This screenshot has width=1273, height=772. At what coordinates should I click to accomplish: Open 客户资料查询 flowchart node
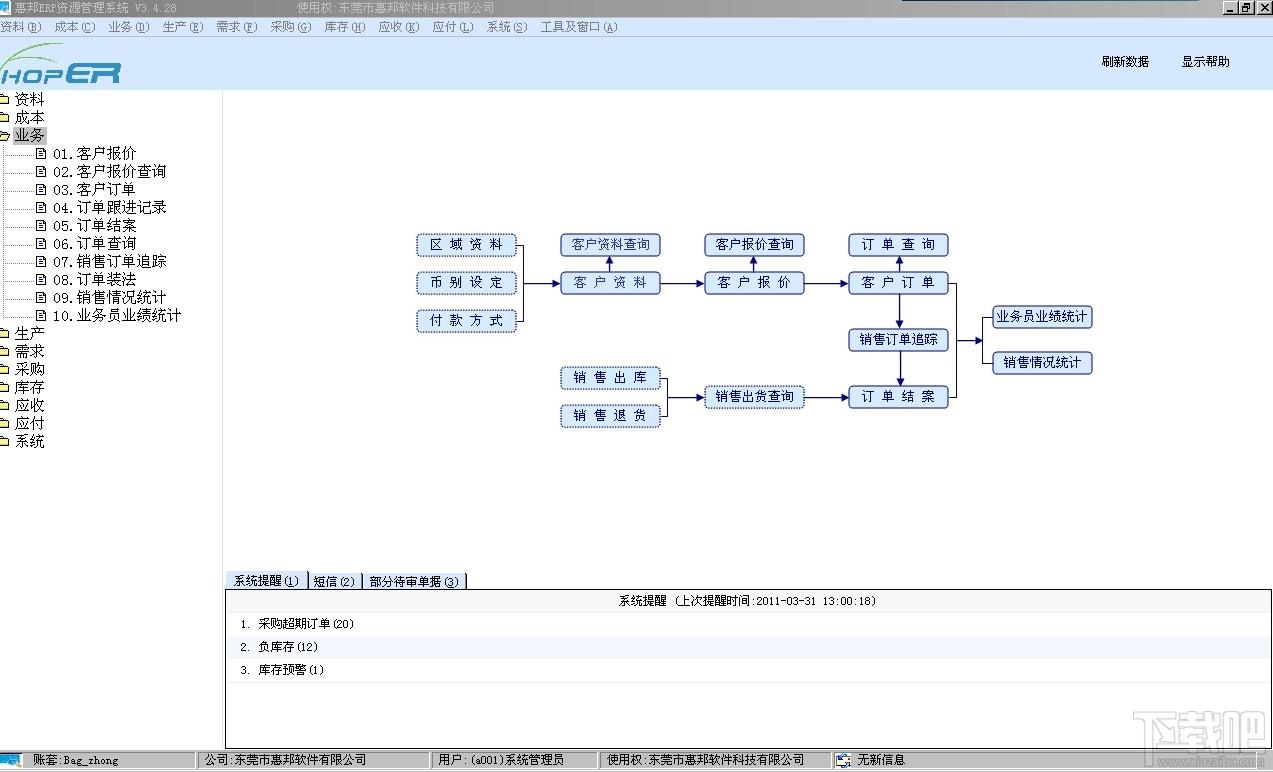611,245
